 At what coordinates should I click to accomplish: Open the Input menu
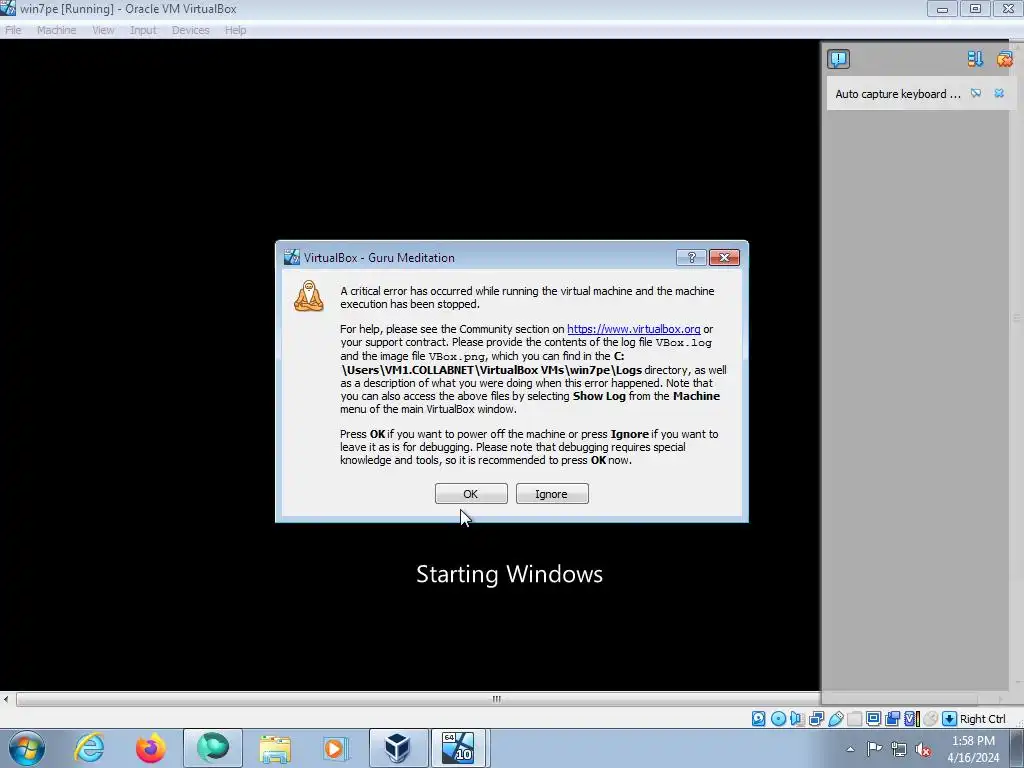coord(143,30)
